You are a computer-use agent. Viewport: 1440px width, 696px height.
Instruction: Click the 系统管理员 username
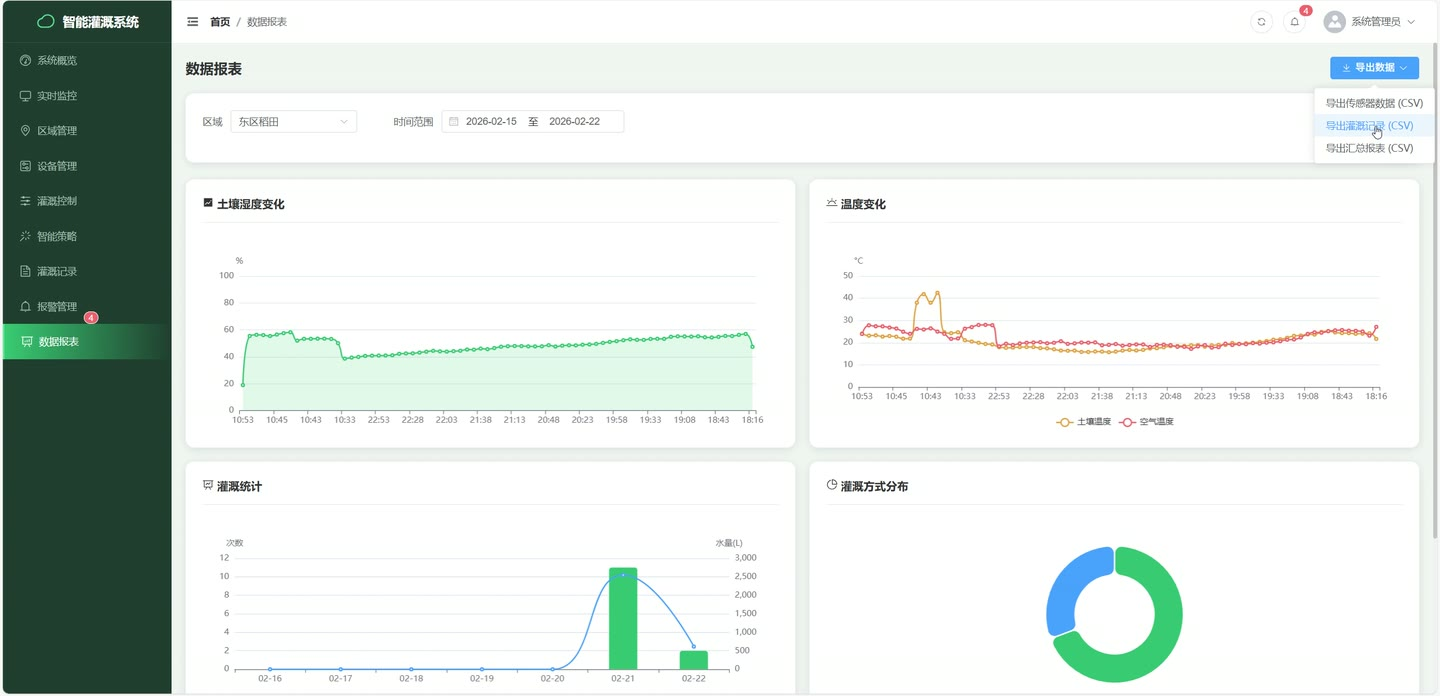click(1375, 22)
